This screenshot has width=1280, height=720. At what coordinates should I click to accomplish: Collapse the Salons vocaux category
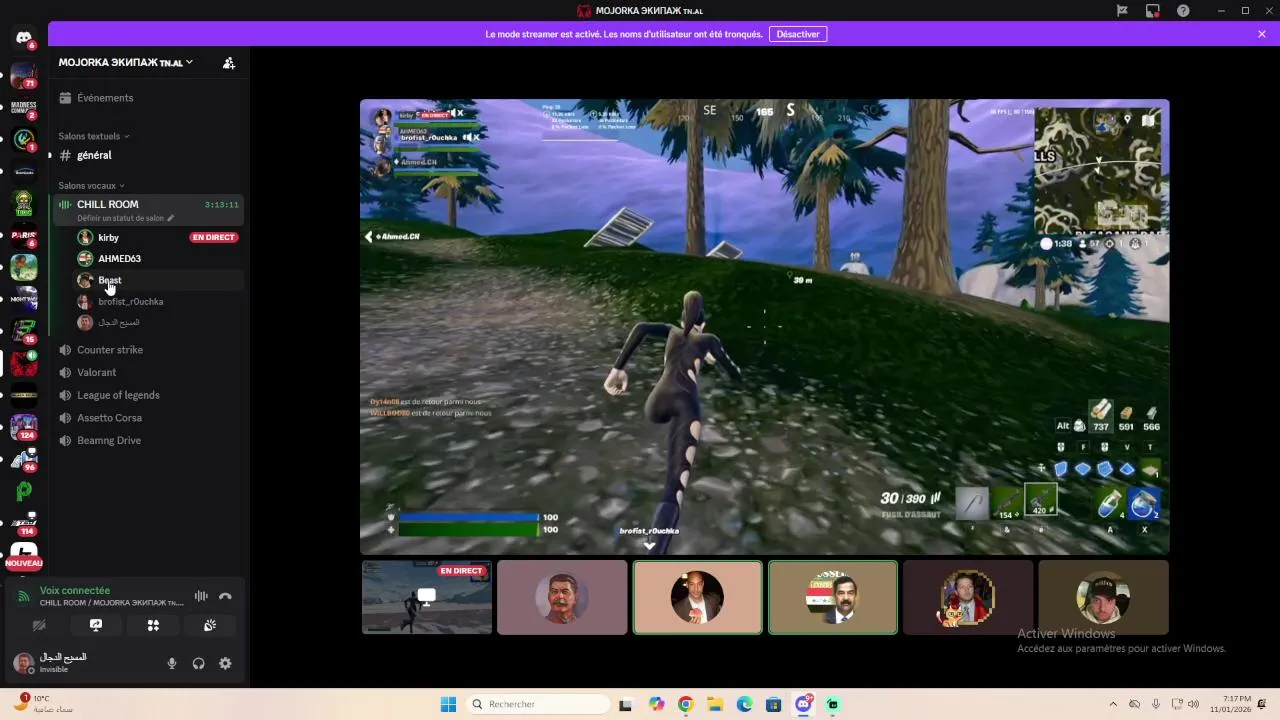(91, 185)
